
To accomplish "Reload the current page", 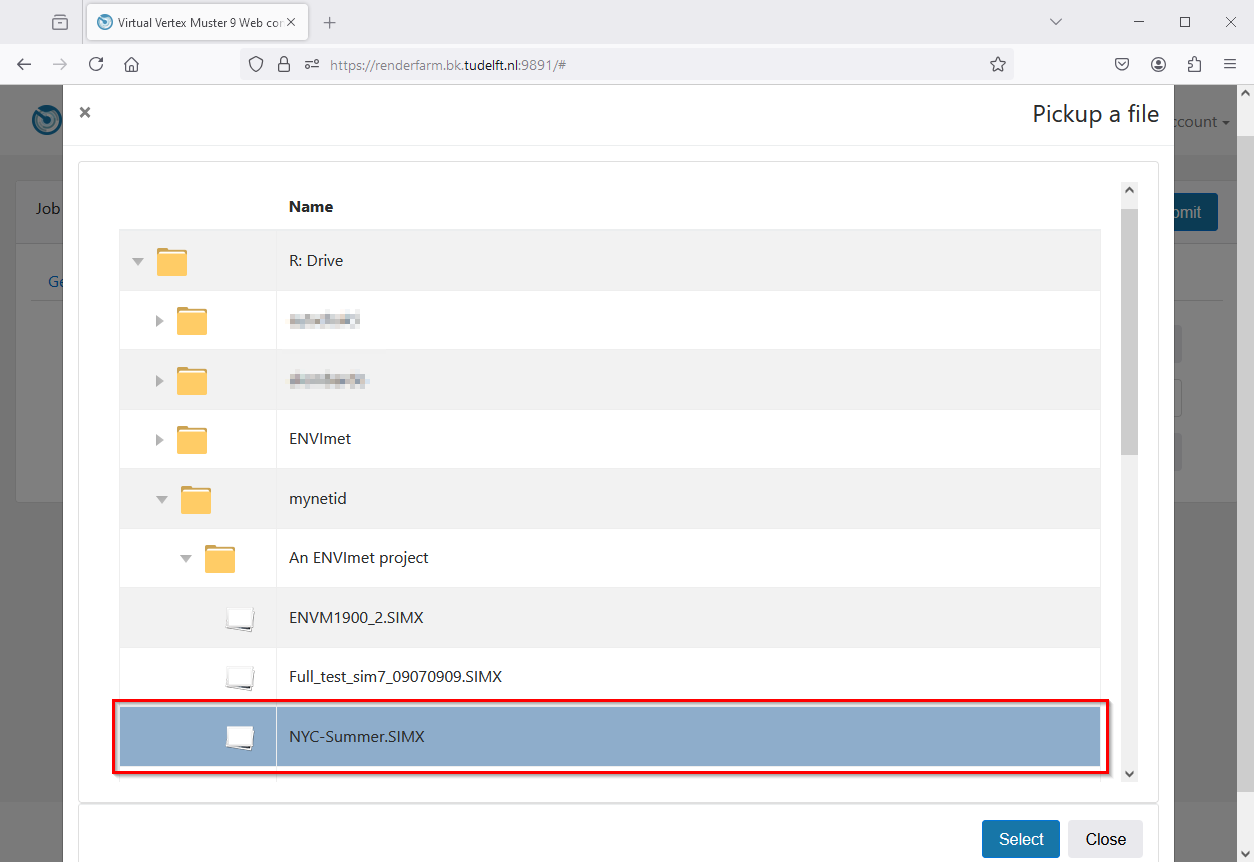I will click(96, 63).
